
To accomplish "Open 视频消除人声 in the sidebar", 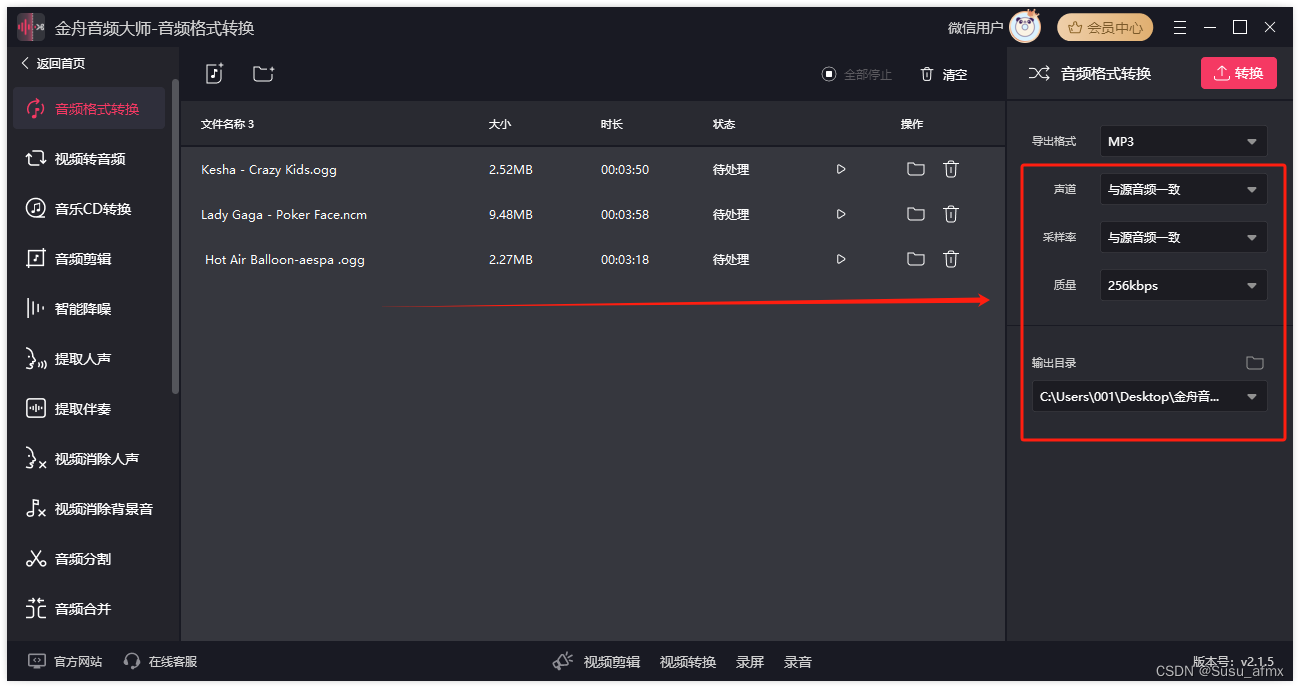I will pos(89,459).
